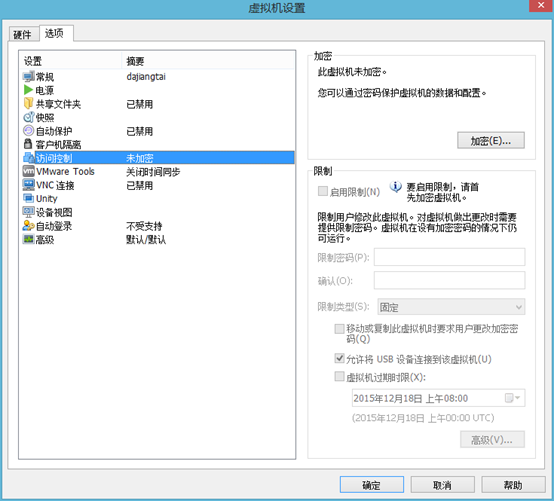
Task: Click the Unity window icon
Action: click(28, 198)
